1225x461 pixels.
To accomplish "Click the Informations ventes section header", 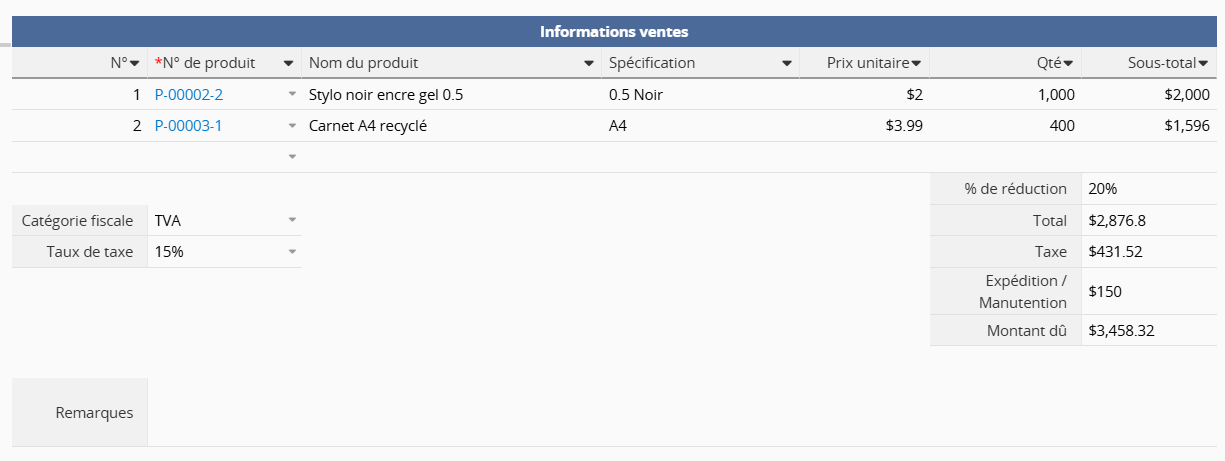I will click(613, 31).
